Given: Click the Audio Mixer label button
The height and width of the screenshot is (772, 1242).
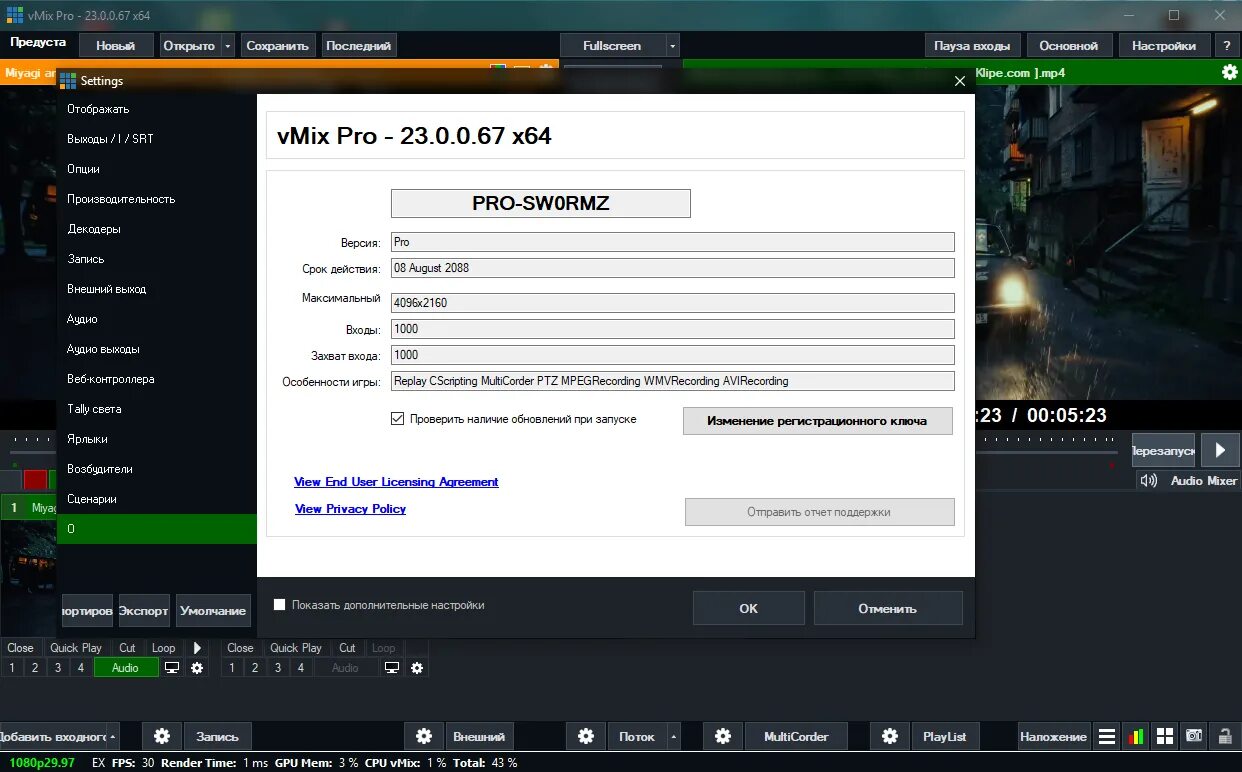Looking at the screenshot, I should coord(1204,480).
